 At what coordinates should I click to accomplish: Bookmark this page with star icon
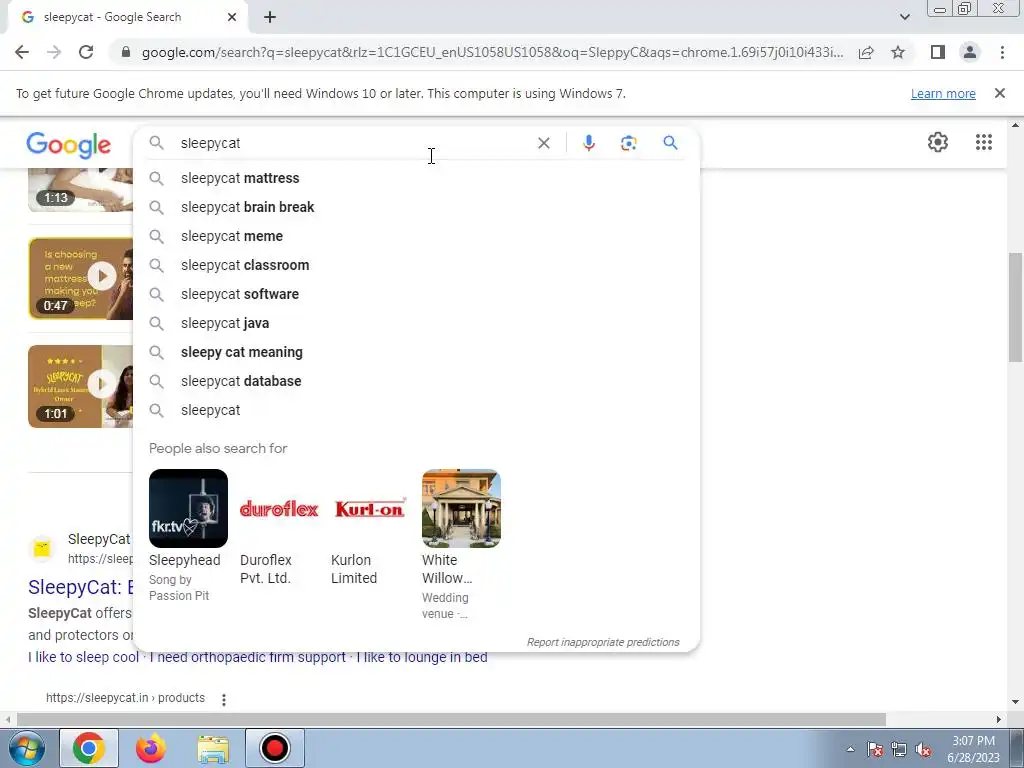coord(898,52)
